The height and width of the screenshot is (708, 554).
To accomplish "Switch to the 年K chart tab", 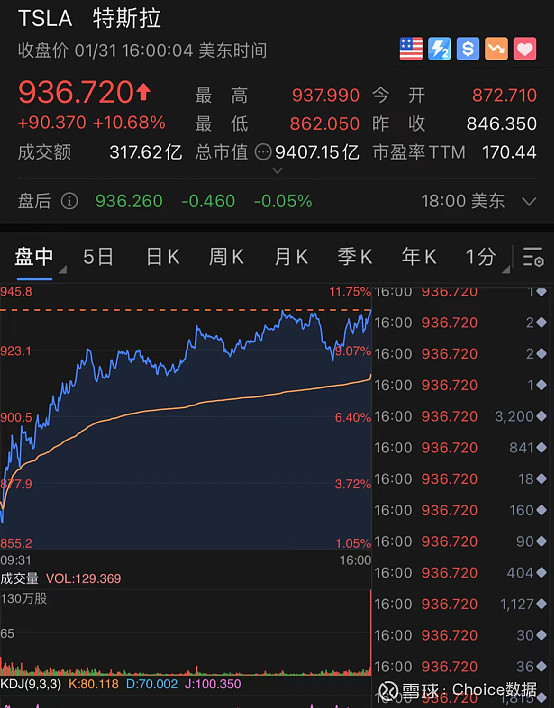I will (419, 257).
